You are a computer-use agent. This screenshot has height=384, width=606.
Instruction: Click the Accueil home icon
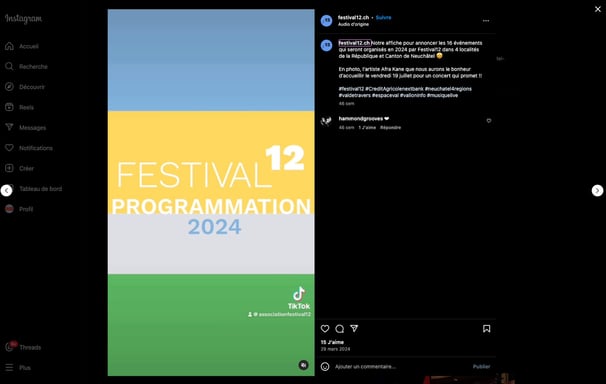click(9, 46)
